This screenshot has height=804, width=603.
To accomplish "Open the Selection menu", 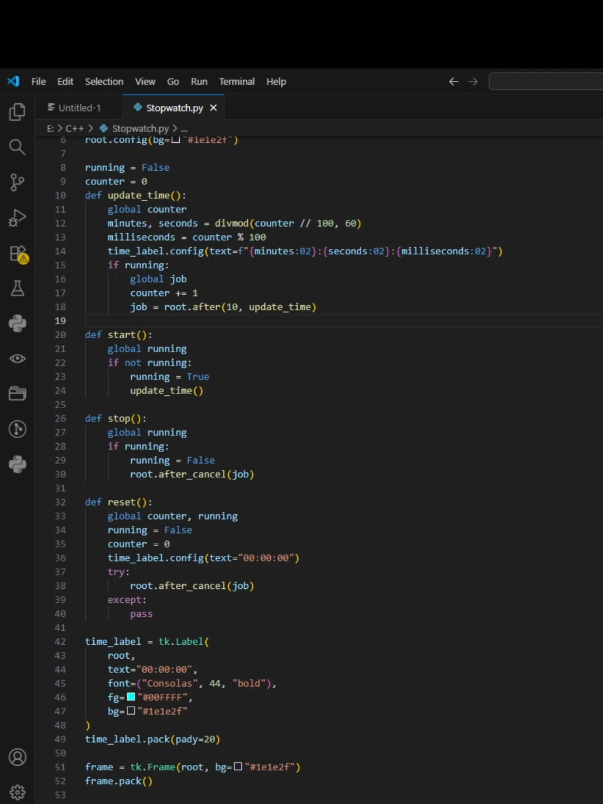I will click(104, 82).
